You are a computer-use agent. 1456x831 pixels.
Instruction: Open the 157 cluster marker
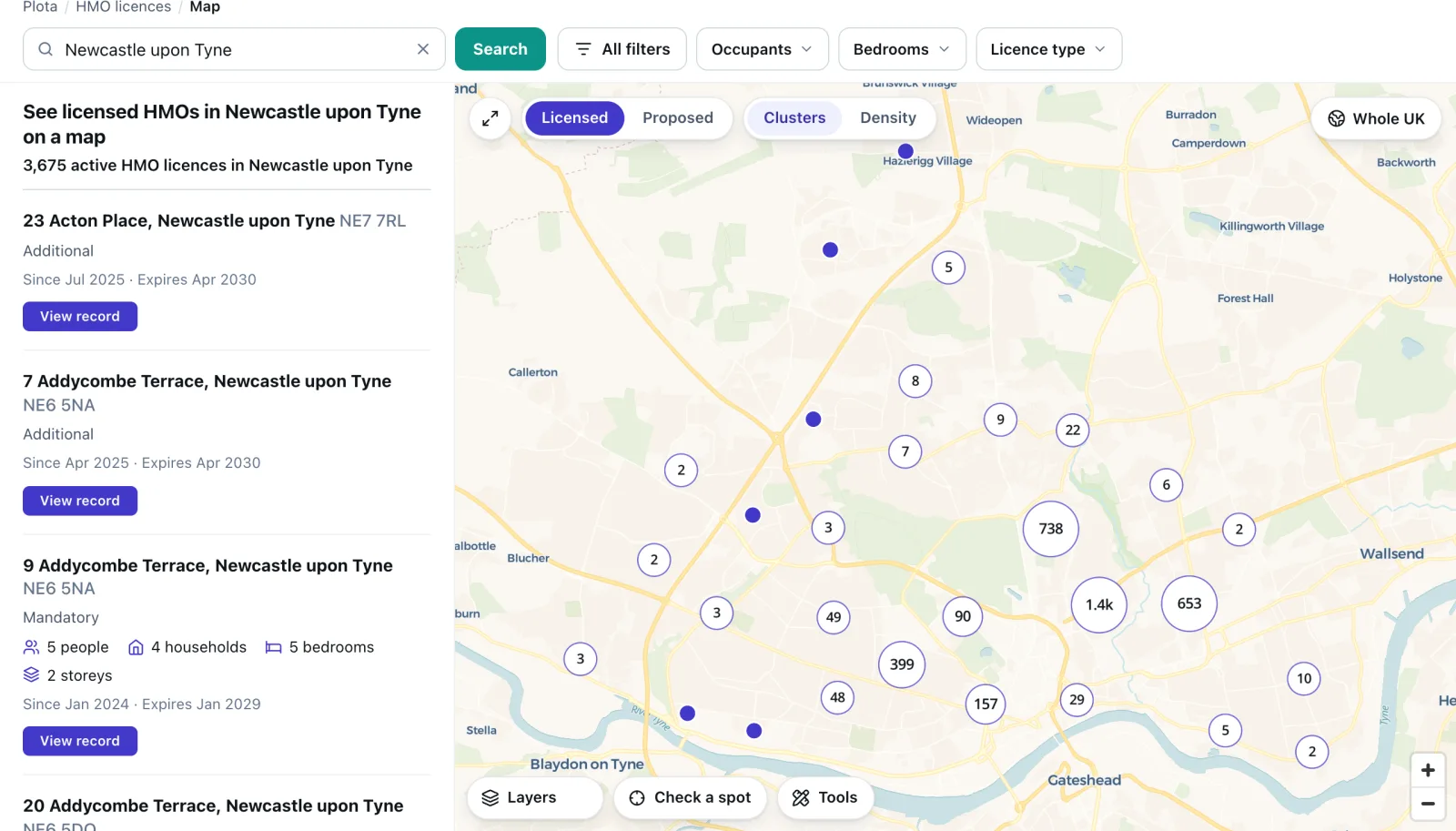coord(986,704)
